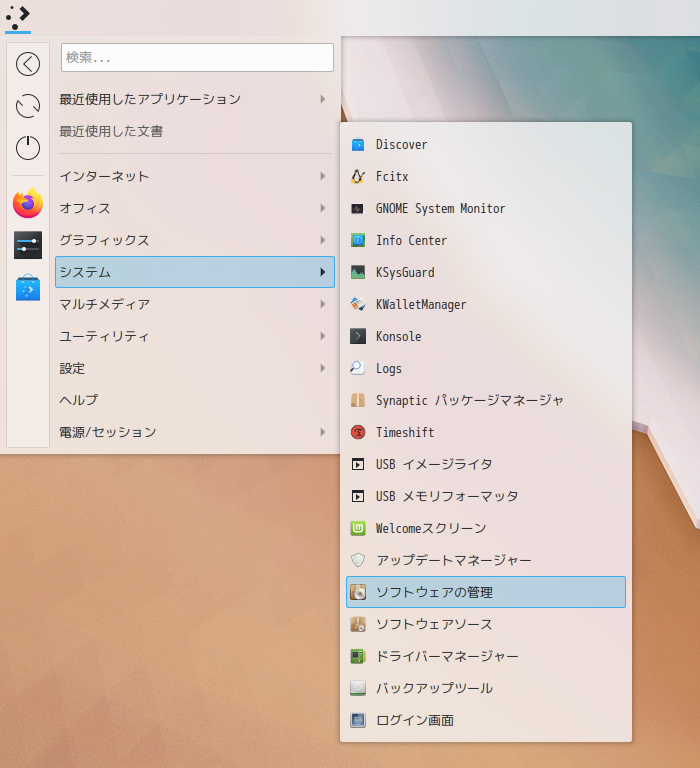Open ドライバーマネージャー label
The image size is (700, 768).
coord(447,656)
